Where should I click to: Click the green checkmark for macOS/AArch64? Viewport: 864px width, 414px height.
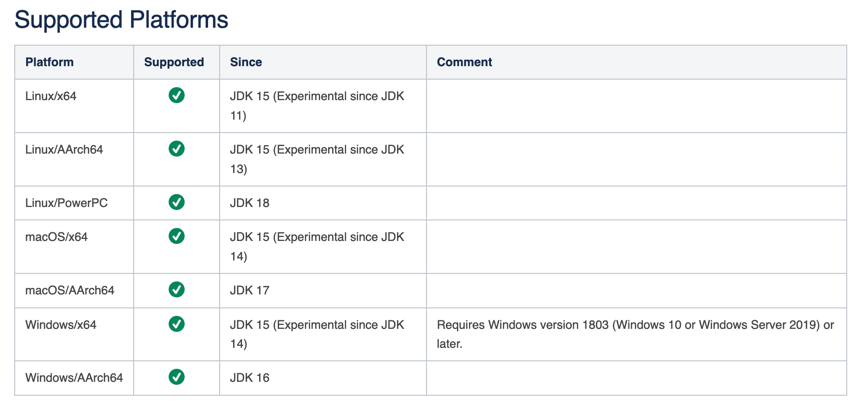(176, 289)
